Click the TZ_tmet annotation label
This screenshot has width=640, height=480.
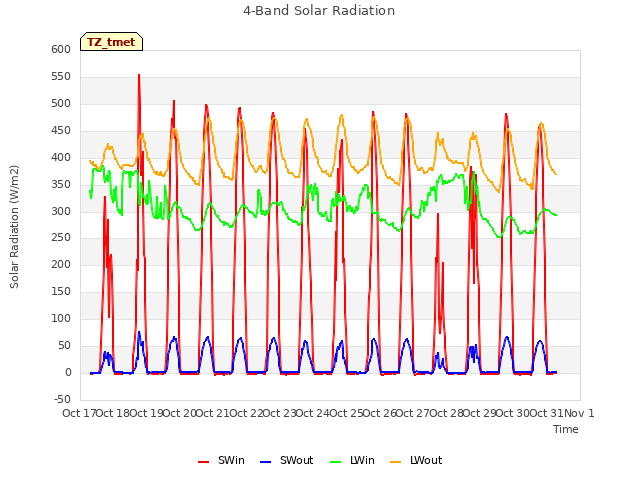pyautogui.click(x=111, y=42)
